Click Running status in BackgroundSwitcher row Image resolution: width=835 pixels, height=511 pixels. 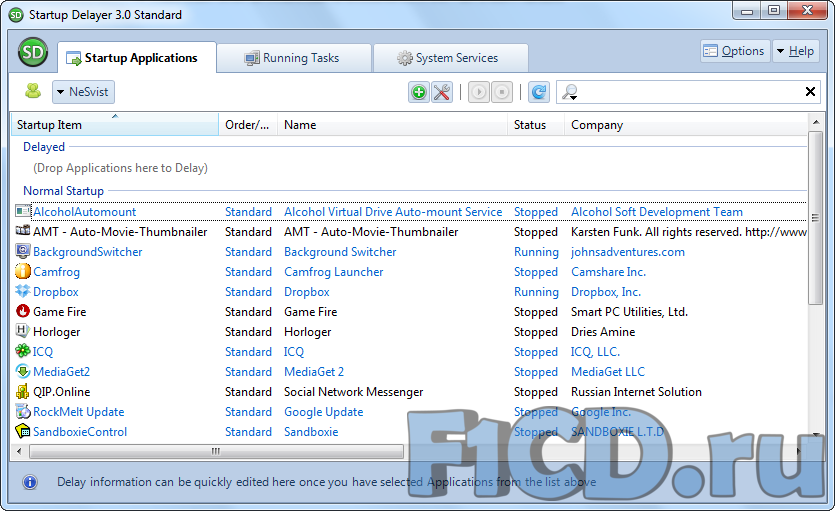click(x=536, y=252)
